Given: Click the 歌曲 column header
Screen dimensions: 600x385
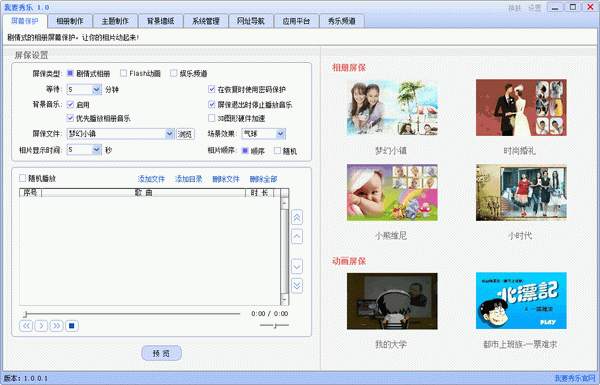Looking at the screenshot, I should coord(143,192).
